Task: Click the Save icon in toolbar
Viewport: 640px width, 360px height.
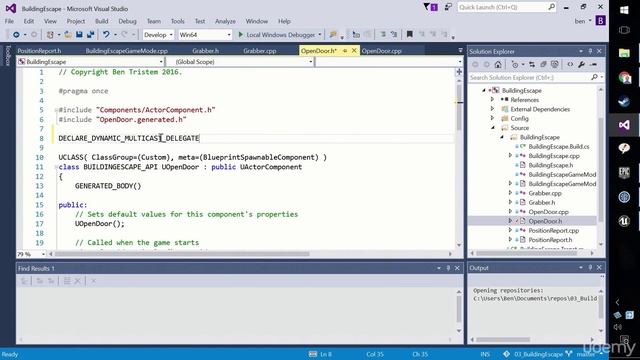Action: [x=79, y=35]
